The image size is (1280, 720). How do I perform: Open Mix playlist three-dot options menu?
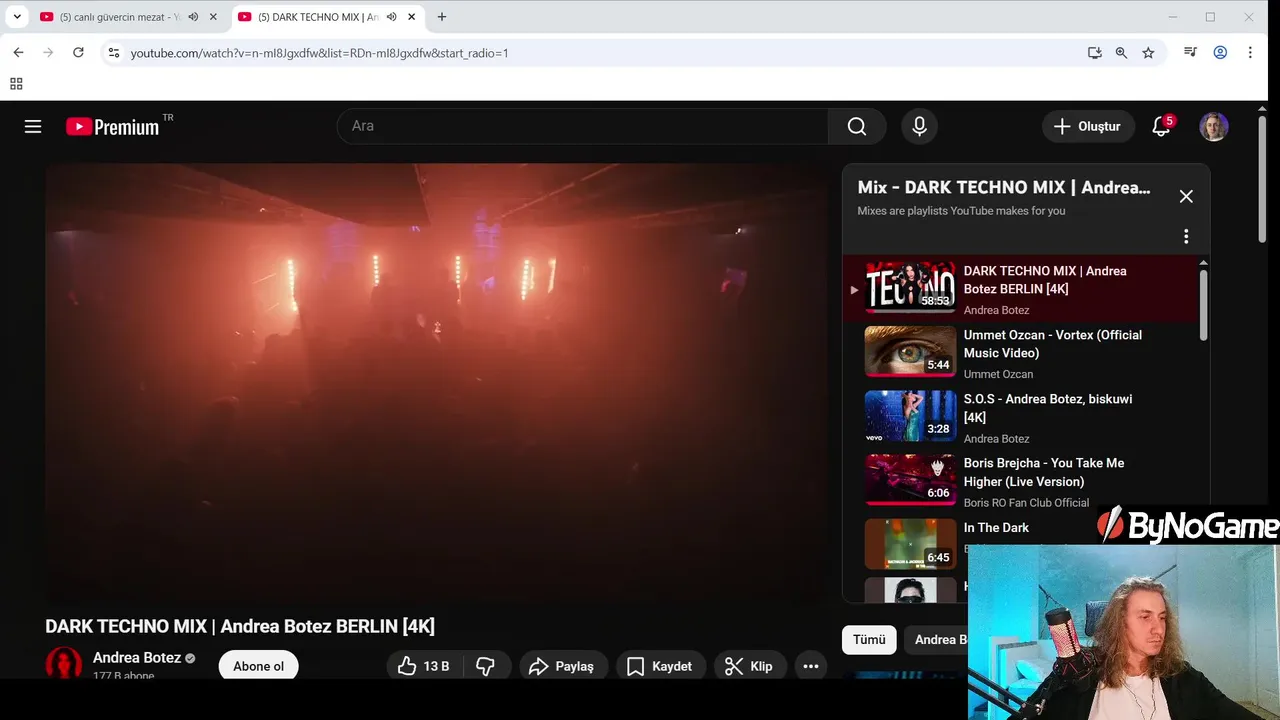click(1186, 236)
